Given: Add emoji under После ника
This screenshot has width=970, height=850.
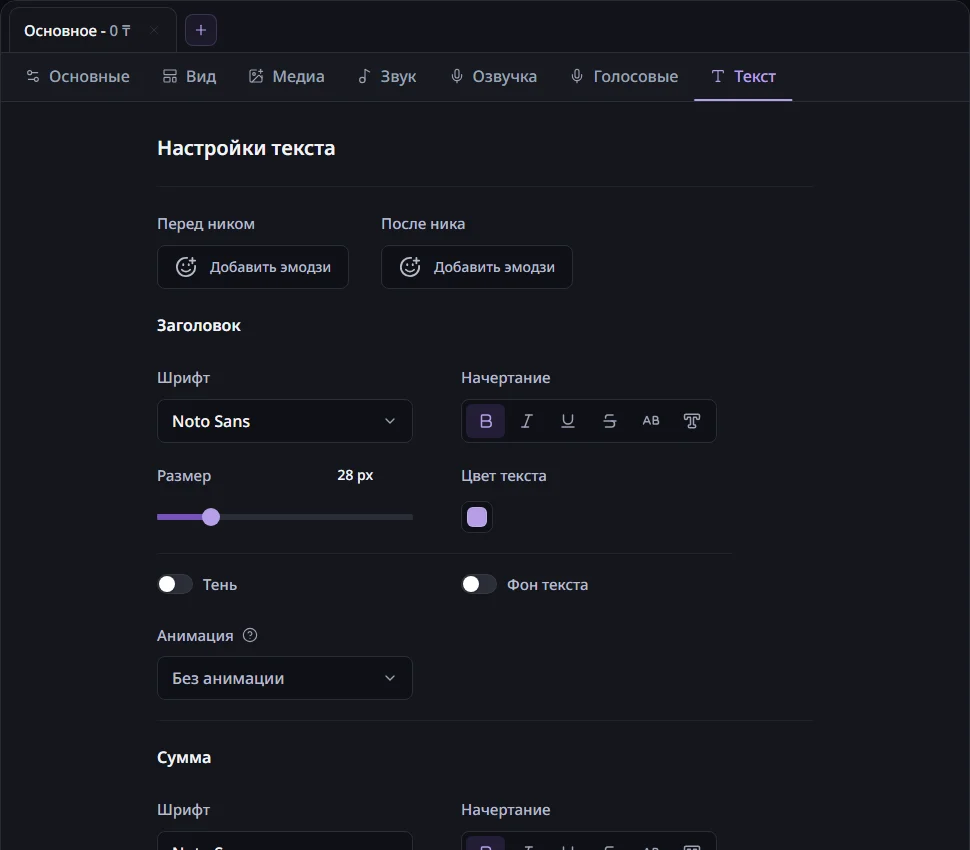Looking at the screenshot, I should (477, 267).
